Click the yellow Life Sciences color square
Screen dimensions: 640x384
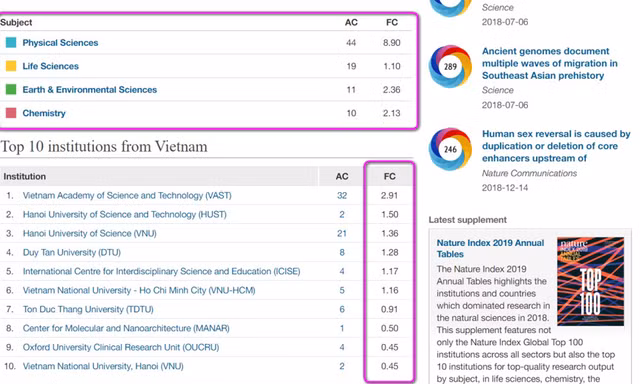(x=11, y=66)
